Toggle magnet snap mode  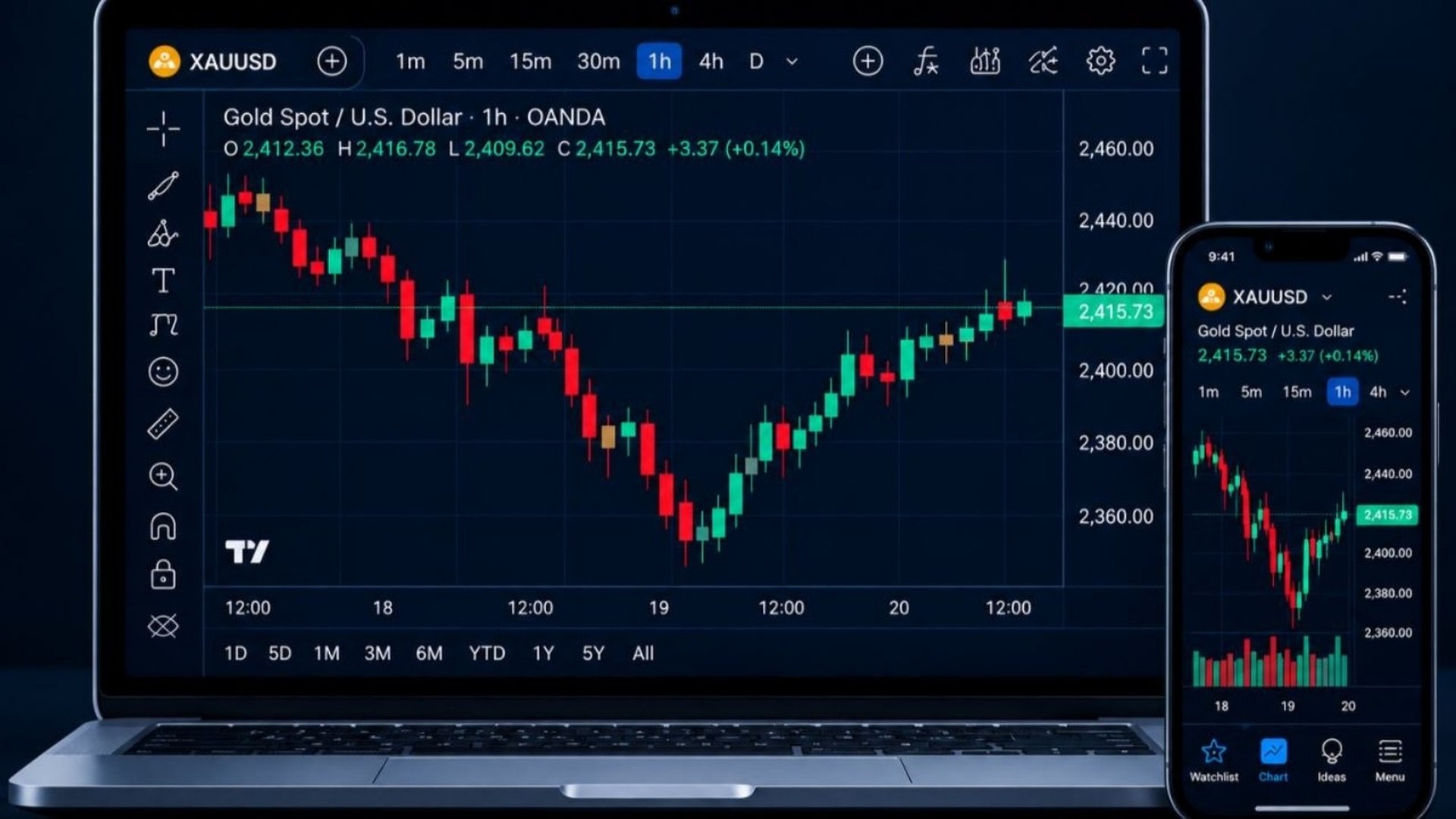[x=163, y=526]
